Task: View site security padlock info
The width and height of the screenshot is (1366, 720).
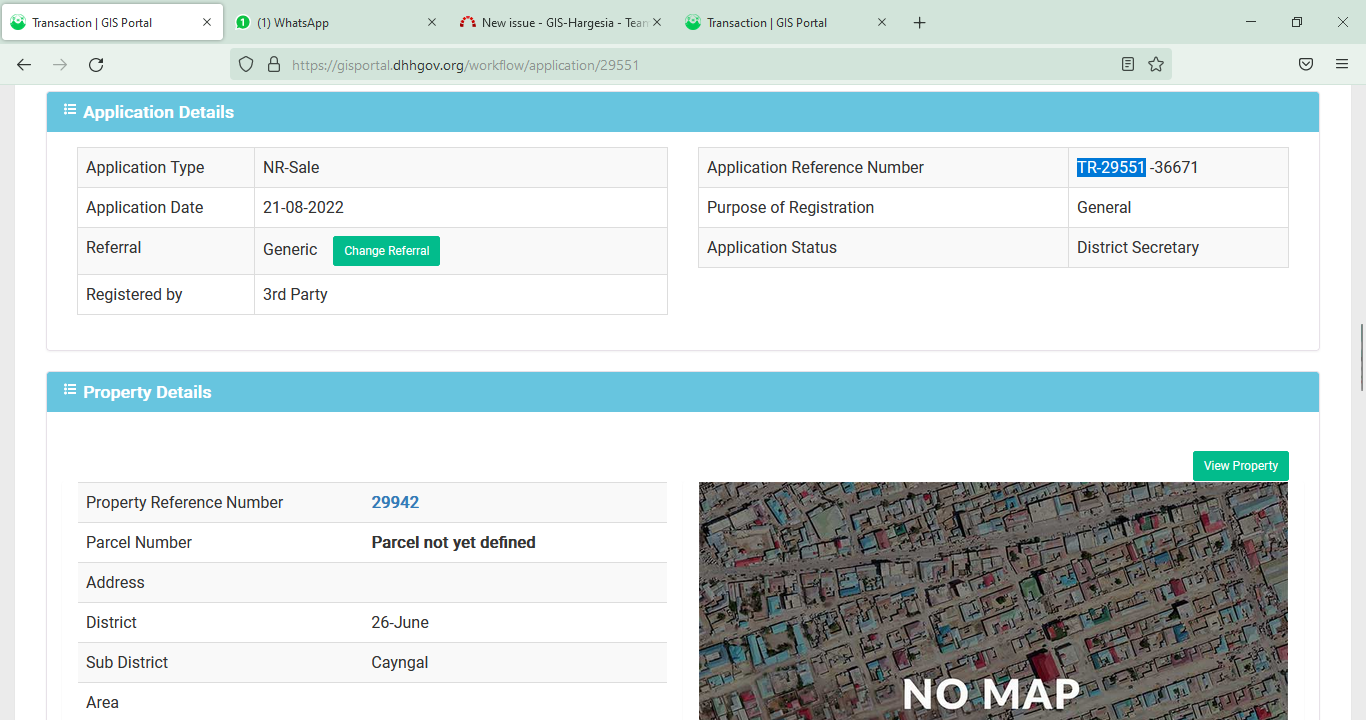Action: tap(273, 64)
